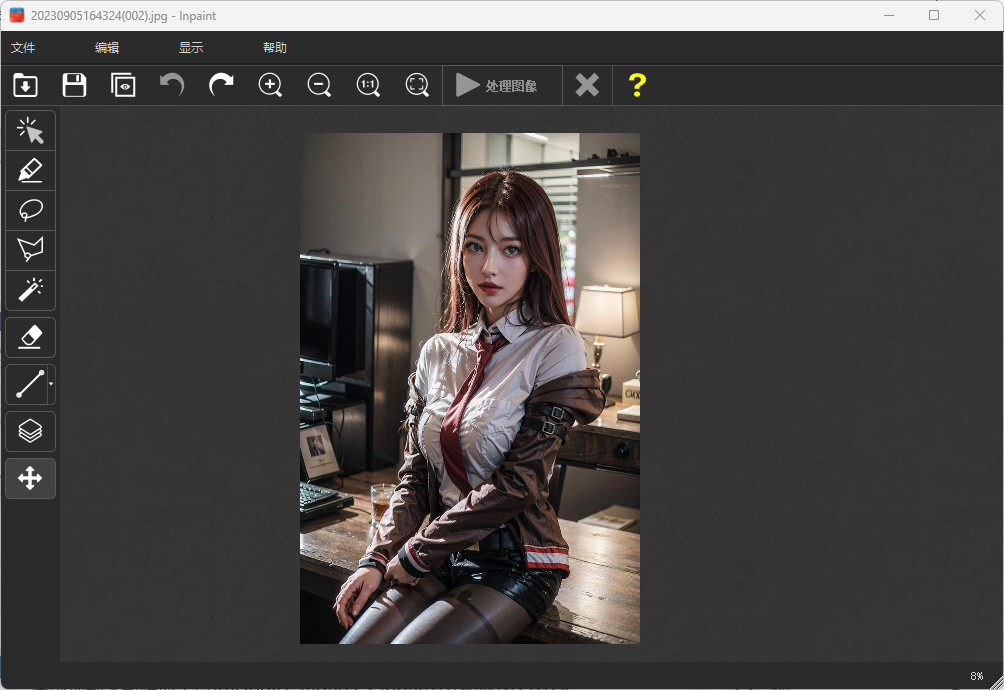Maximize the Inpaint window
1004x690 pixels.
tap(934, 15)
